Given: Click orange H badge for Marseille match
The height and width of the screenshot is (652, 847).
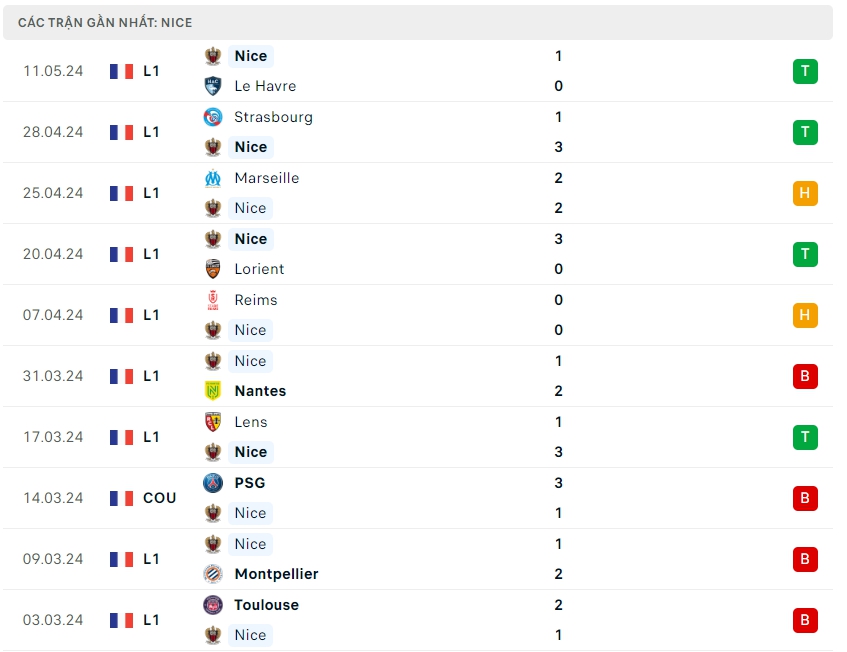Looking at the screenshot, I should pos(805,193).
